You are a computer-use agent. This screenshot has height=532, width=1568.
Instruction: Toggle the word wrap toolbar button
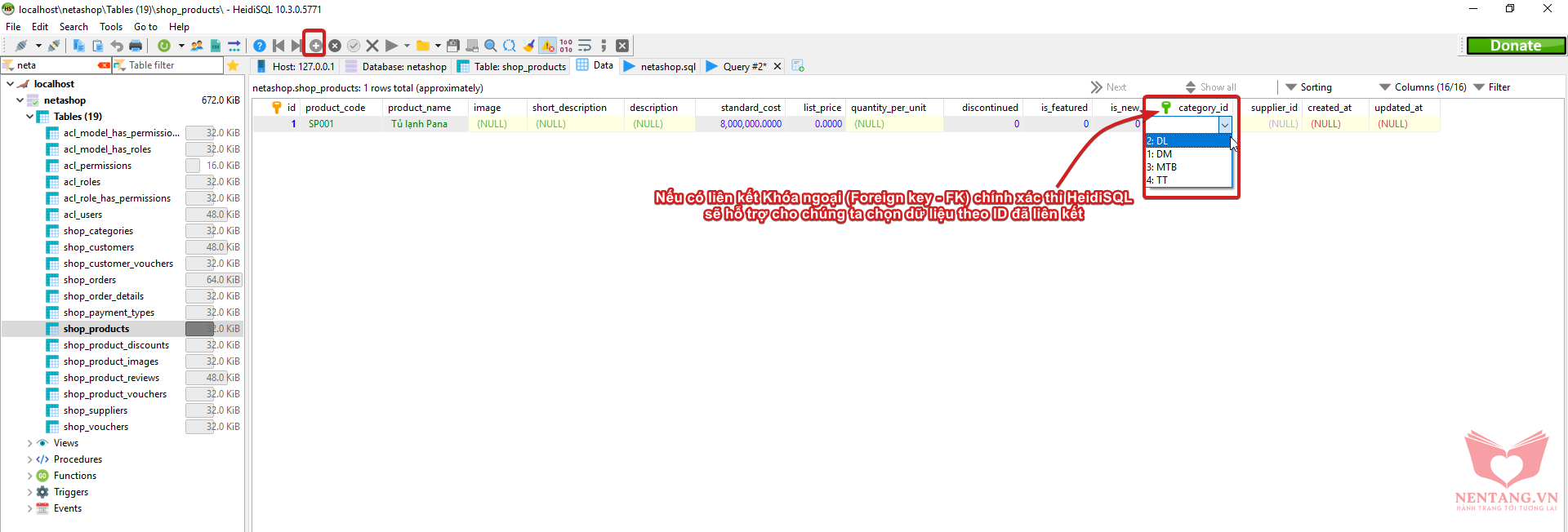click(585, 46)
